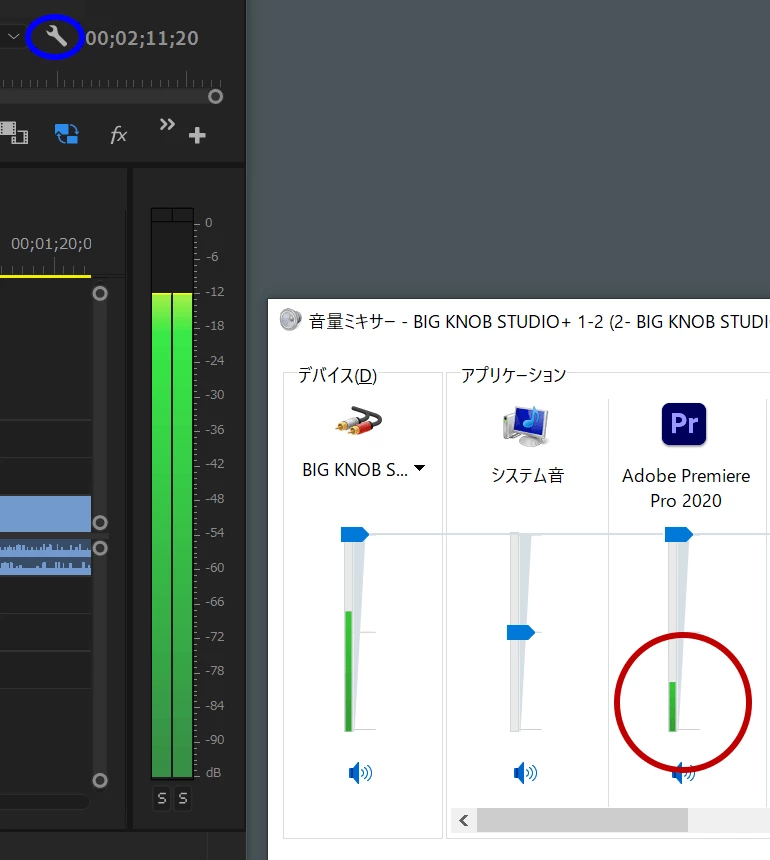
Task: Select the blue video clip in the timeline
Action: (46, 513)
